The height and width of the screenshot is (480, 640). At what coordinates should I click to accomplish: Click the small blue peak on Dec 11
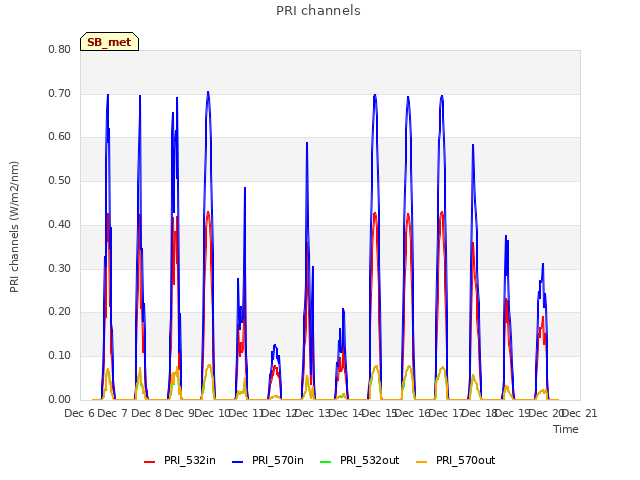(275, 345)
